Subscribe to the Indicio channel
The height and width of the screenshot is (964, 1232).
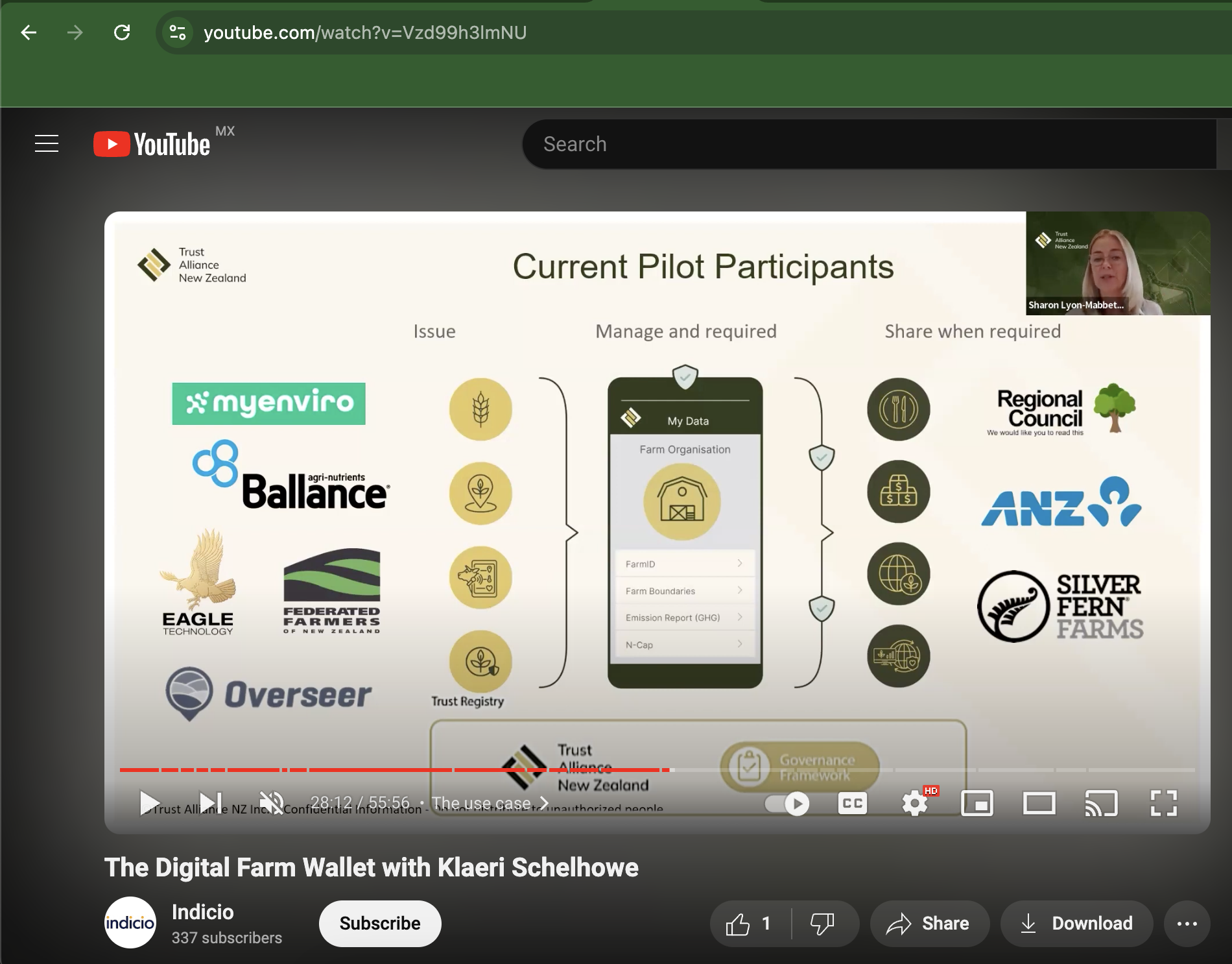[380, 923]
